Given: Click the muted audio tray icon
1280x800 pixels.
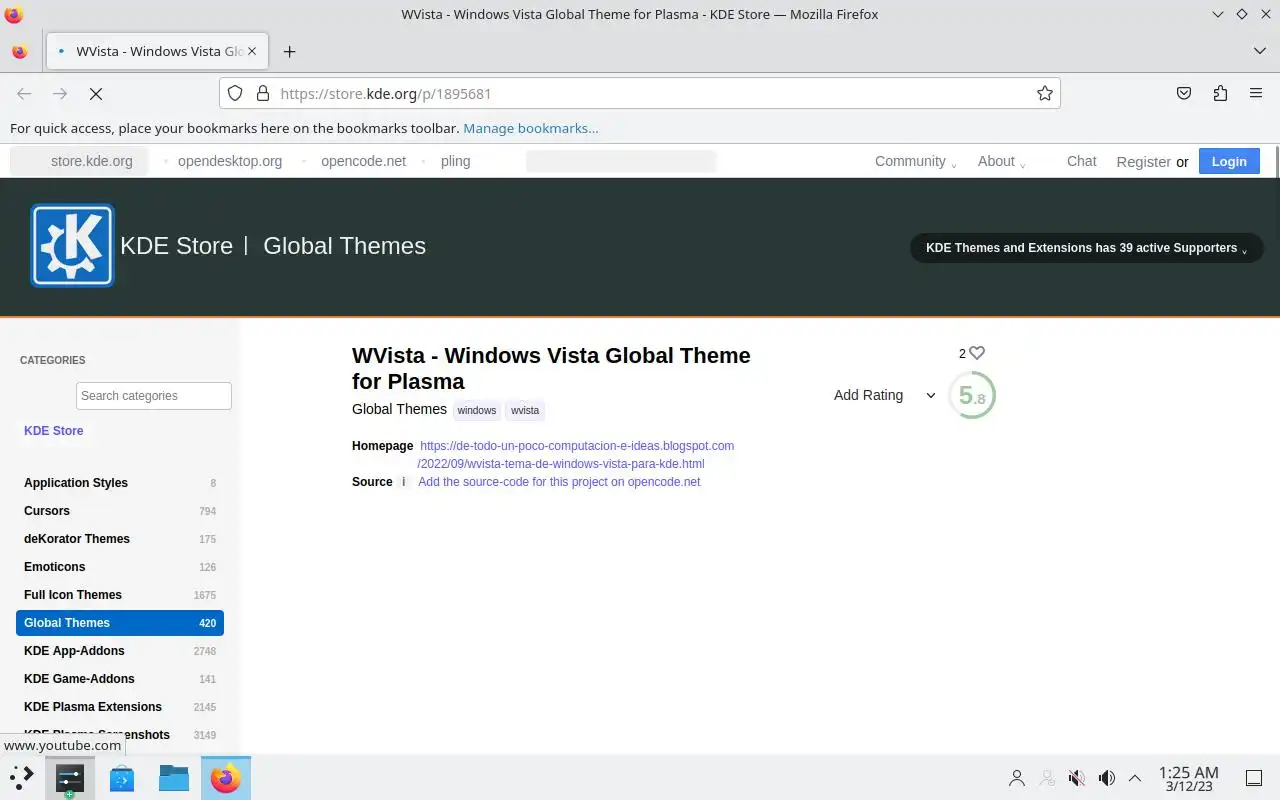Looking at the screenshot, I should point(1077,777).
